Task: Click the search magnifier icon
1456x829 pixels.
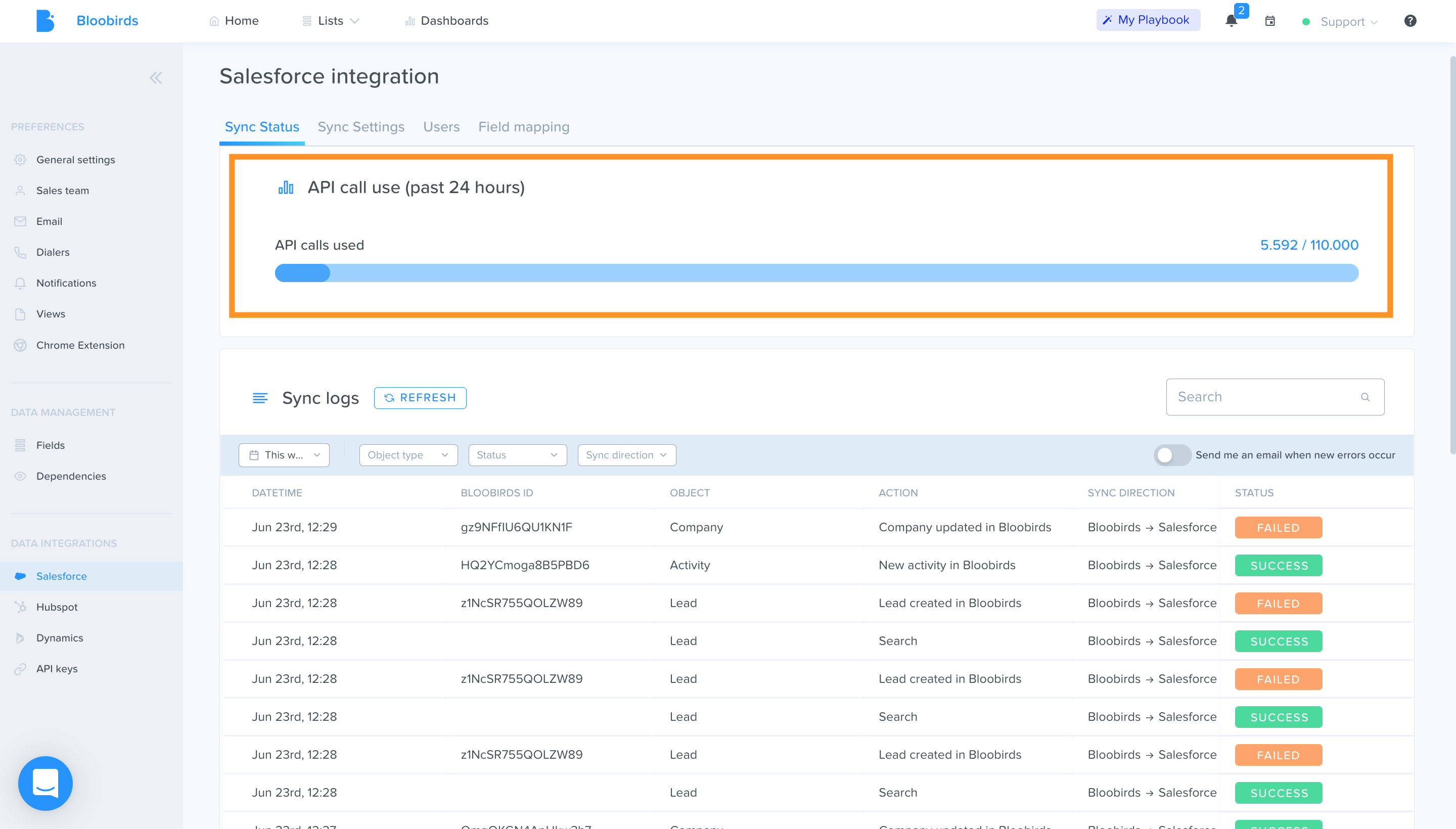Action: point(1365,397)
